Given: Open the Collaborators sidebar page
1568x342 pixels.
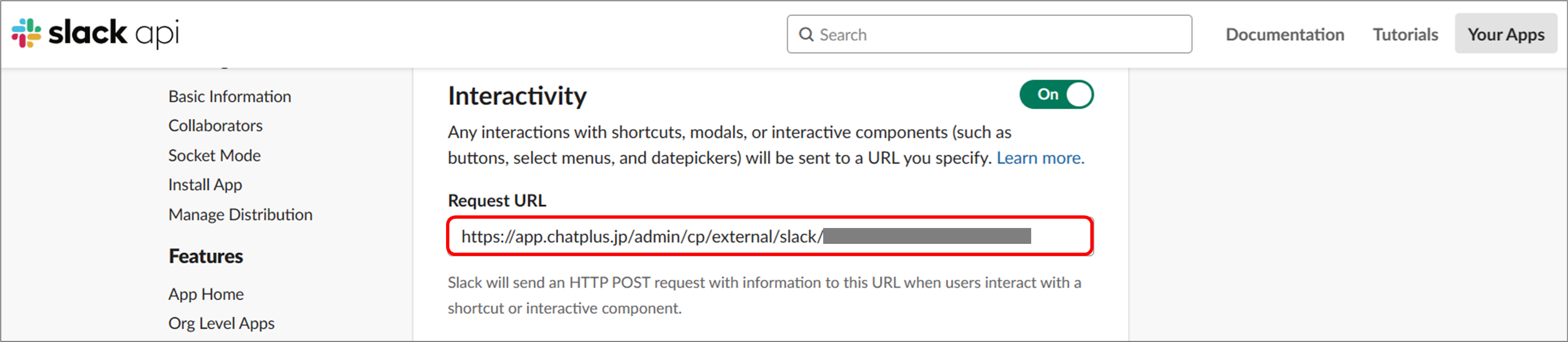Looking at the screenshot, I should (x=216, y=126).
